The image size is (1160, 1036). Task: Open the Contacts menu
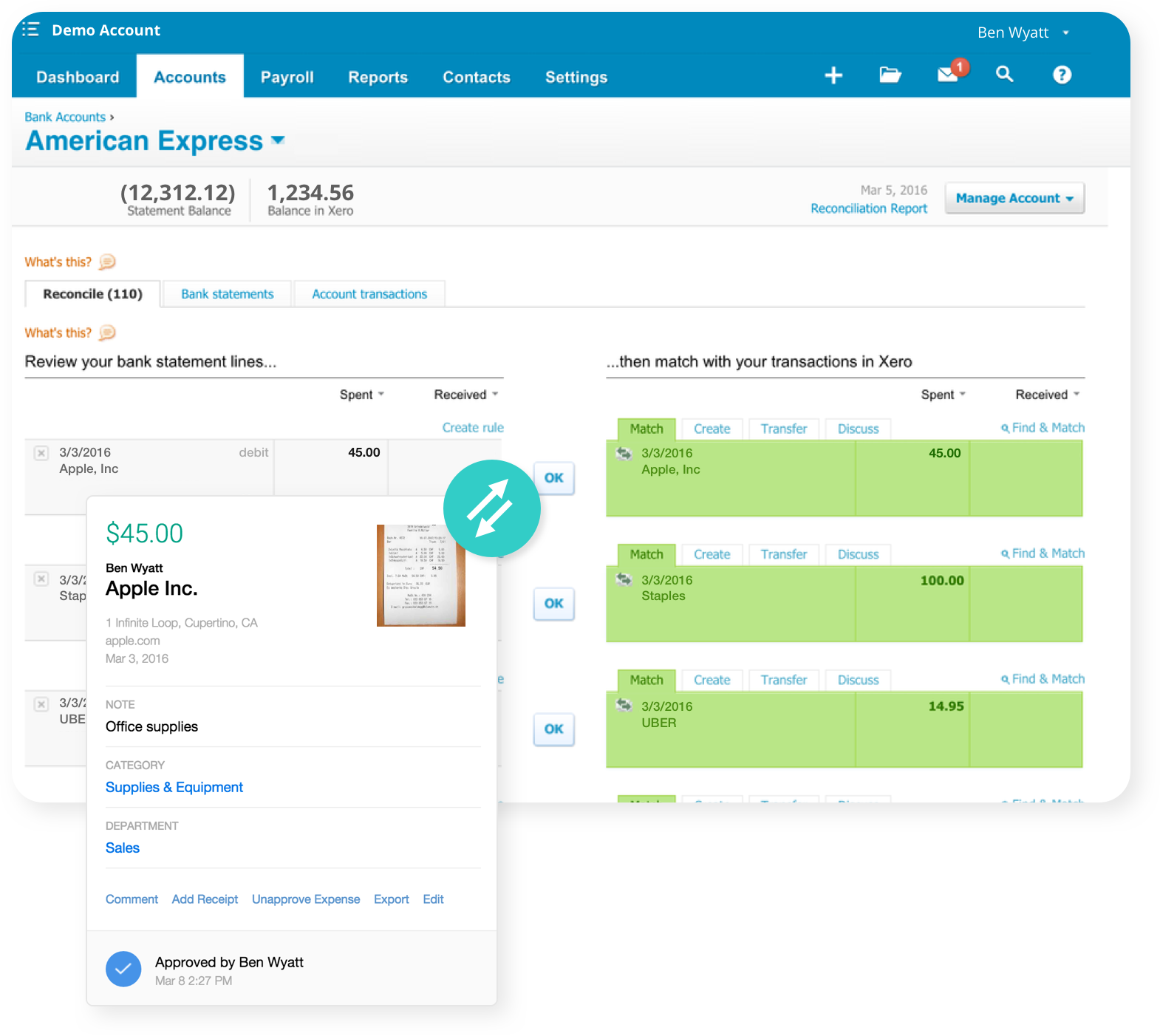point(477,77)
